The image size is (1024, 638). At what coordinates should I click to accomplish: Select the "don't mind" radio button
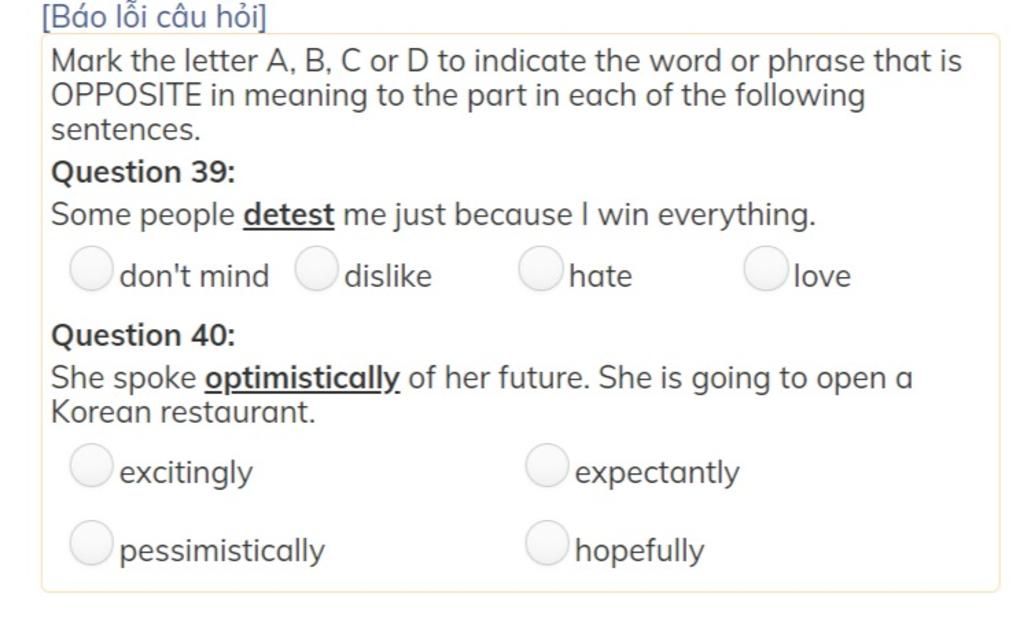point(91,268)
